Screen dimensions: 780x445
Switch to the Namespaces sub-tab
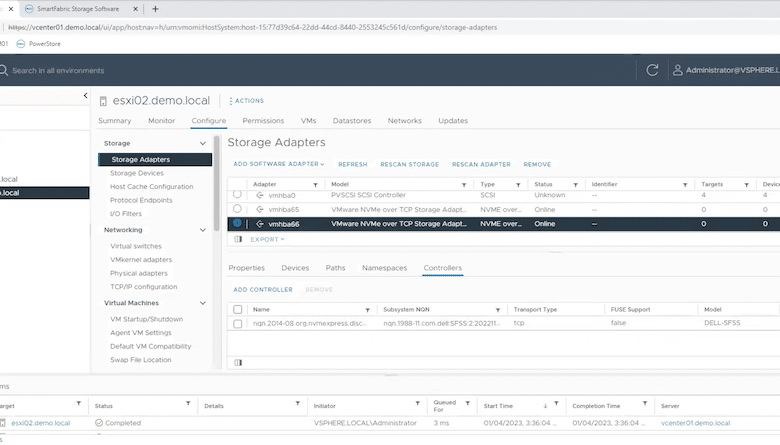coord(385,267)
